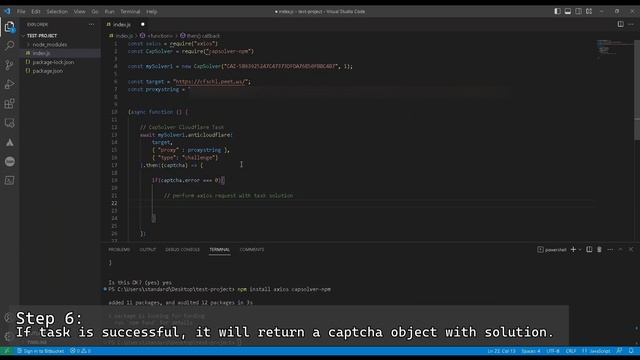The image size is (640, 360).
Task: Open the Run menu
Action: (109, 11)
